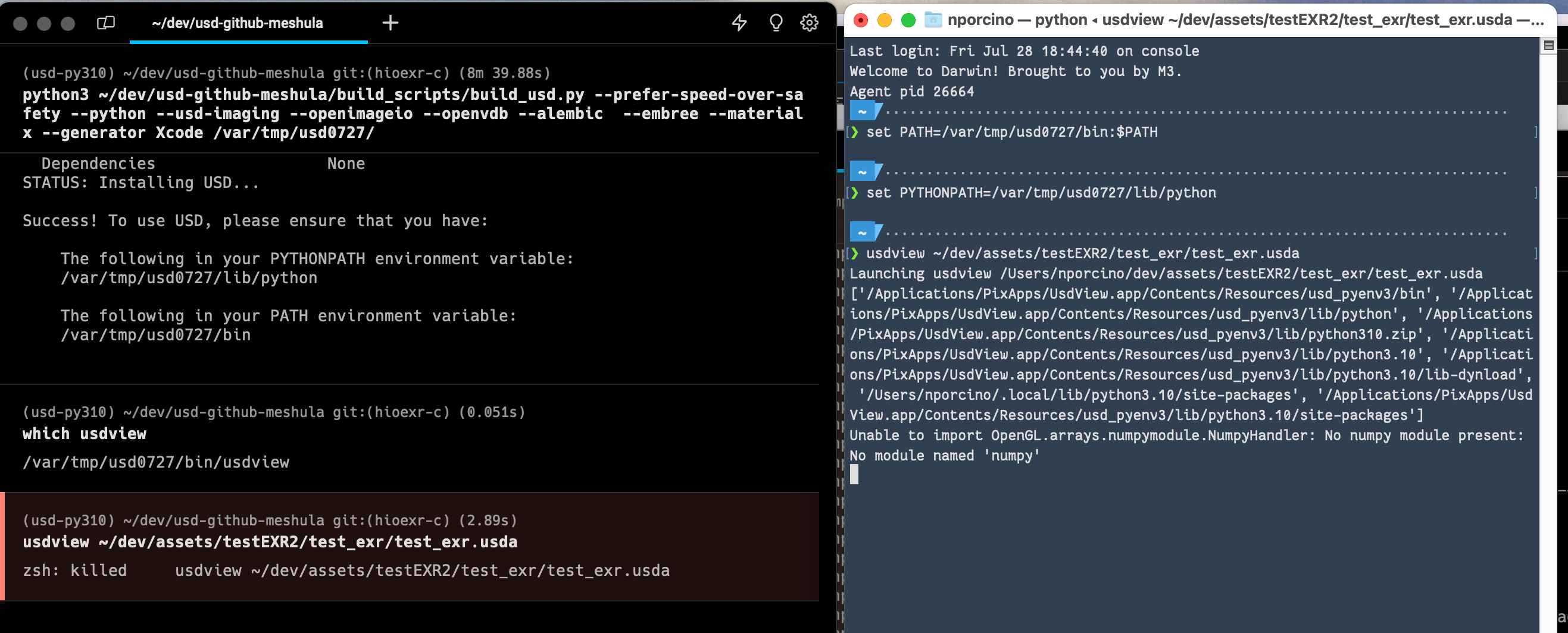1568x633 pixels.
Task: Click the lightning bolt workflows icon in Warp
Action: tap(738, 23)
